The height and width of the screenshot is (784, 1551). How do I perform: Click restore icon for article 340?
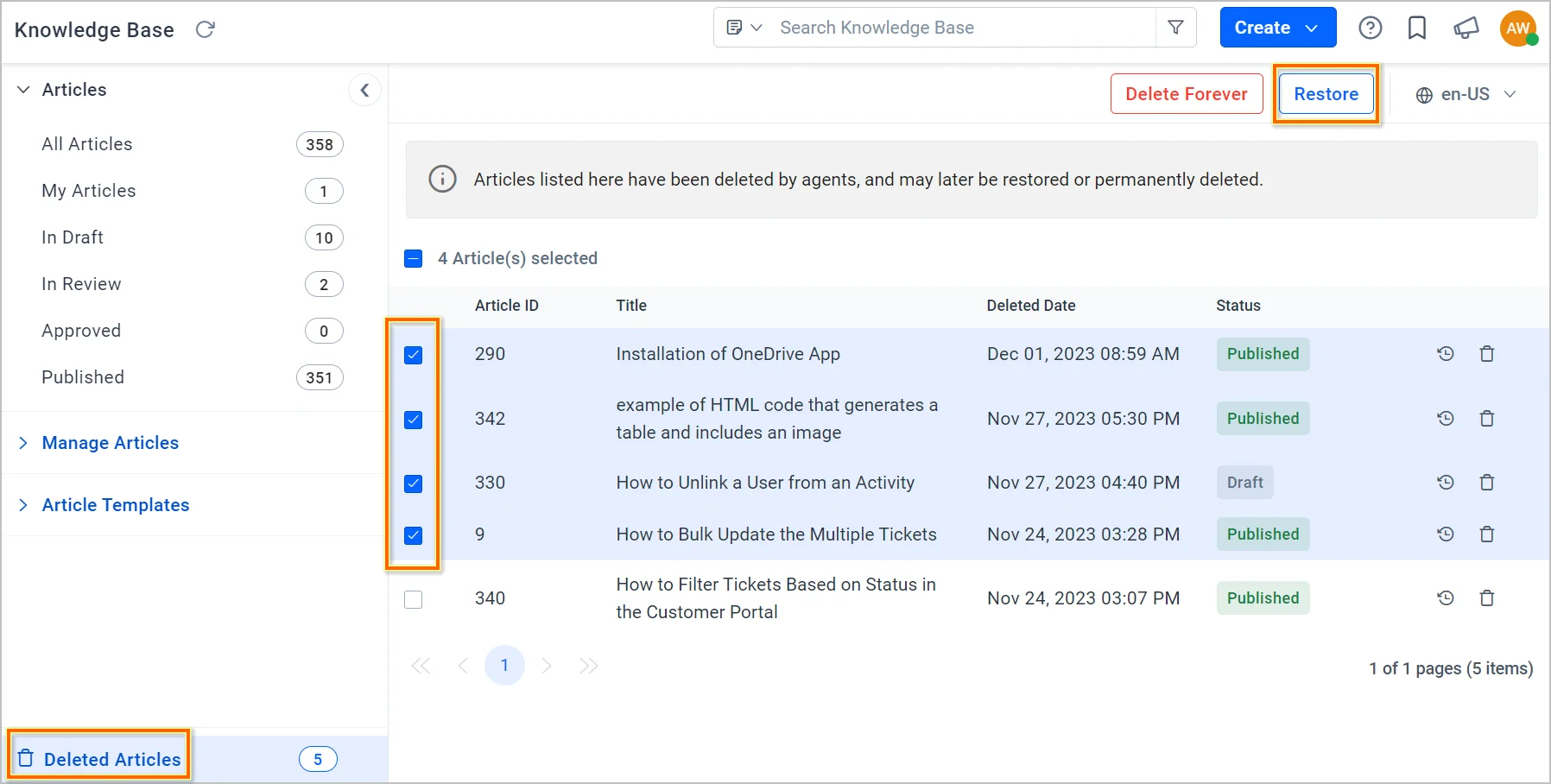coord(1445,598)
